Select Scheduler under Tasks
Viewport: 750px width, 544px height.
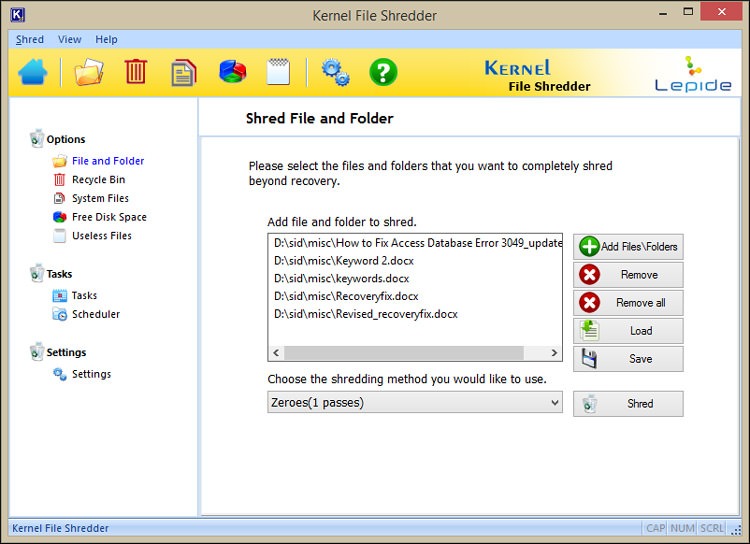95,314
